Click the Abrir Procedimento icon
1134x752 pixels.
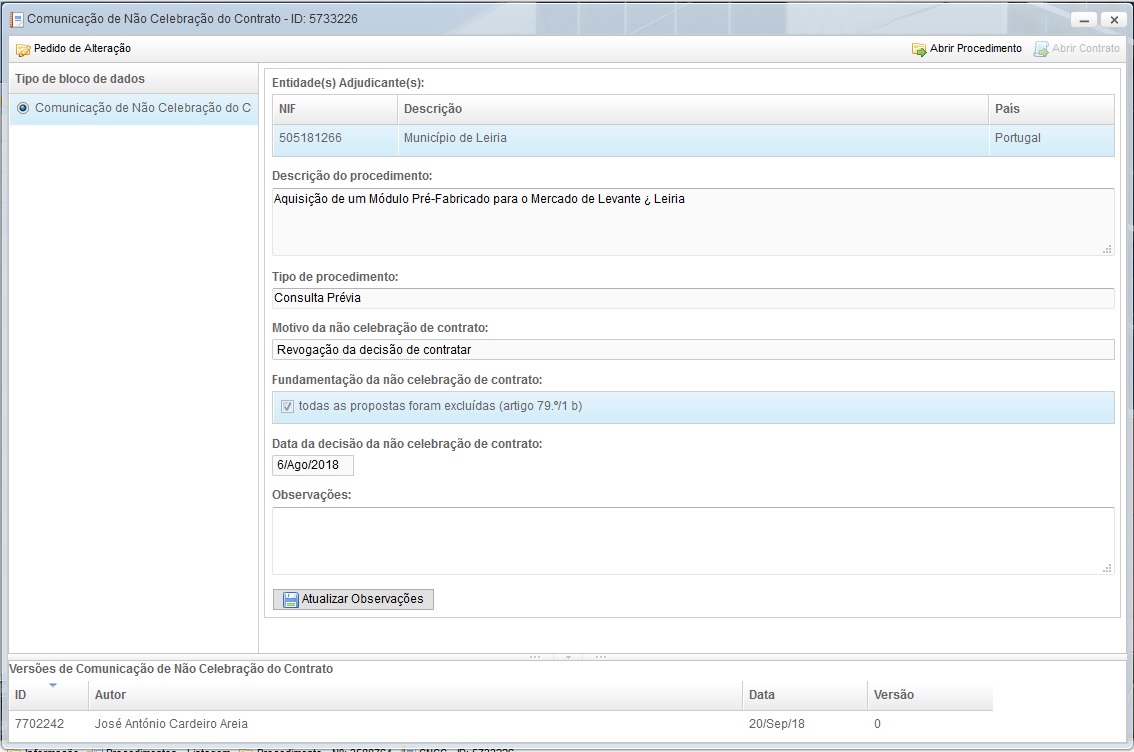point(918,49)
